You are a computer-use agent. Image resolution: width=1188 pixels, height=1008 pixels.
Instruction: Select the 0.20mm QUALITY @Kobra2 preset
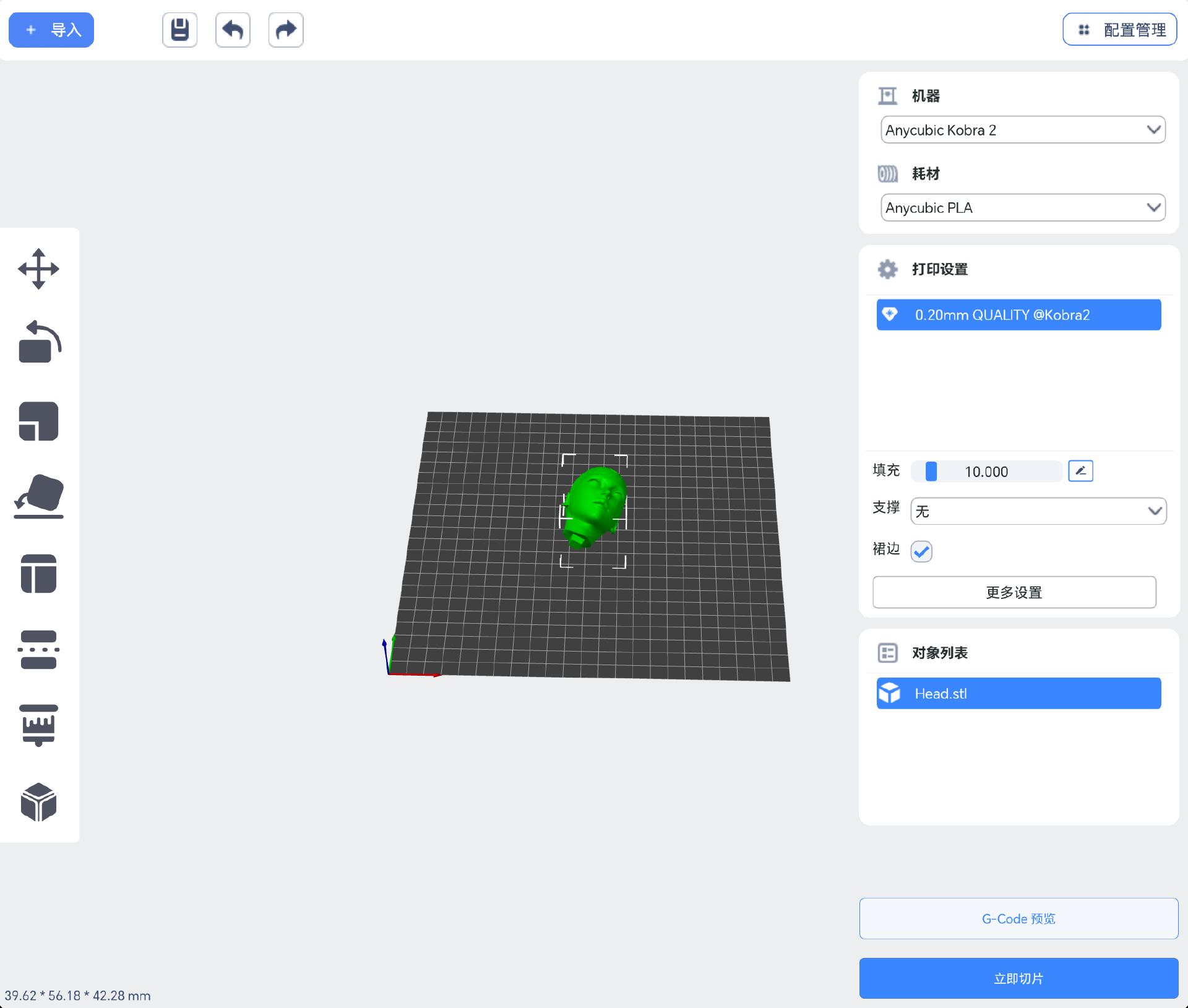click(1018, 314)
